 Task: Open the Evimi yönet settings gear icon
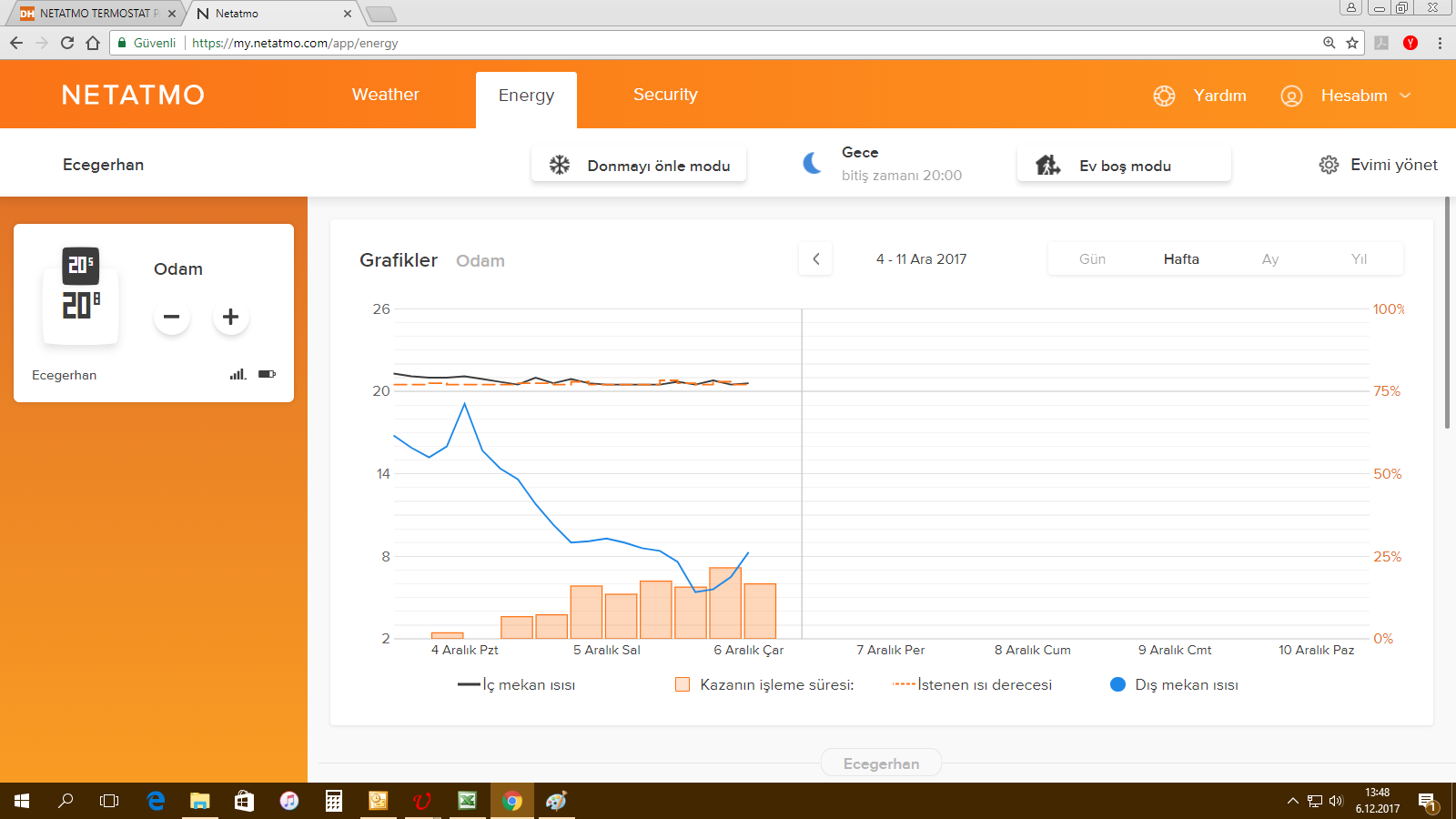1329,165
